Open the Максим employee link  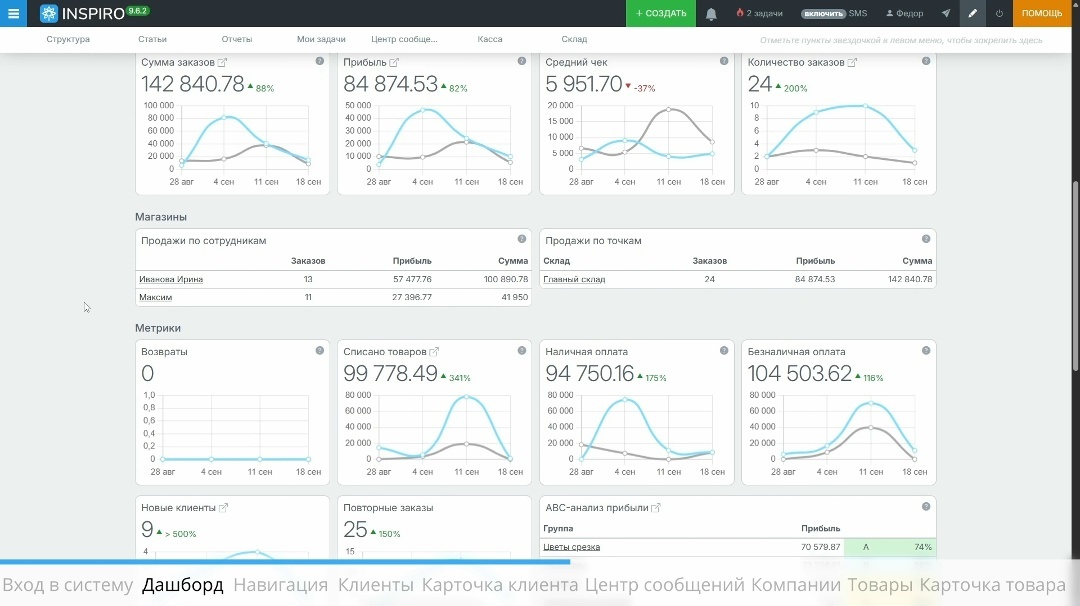pyautogui.click(x=156, y=297)
